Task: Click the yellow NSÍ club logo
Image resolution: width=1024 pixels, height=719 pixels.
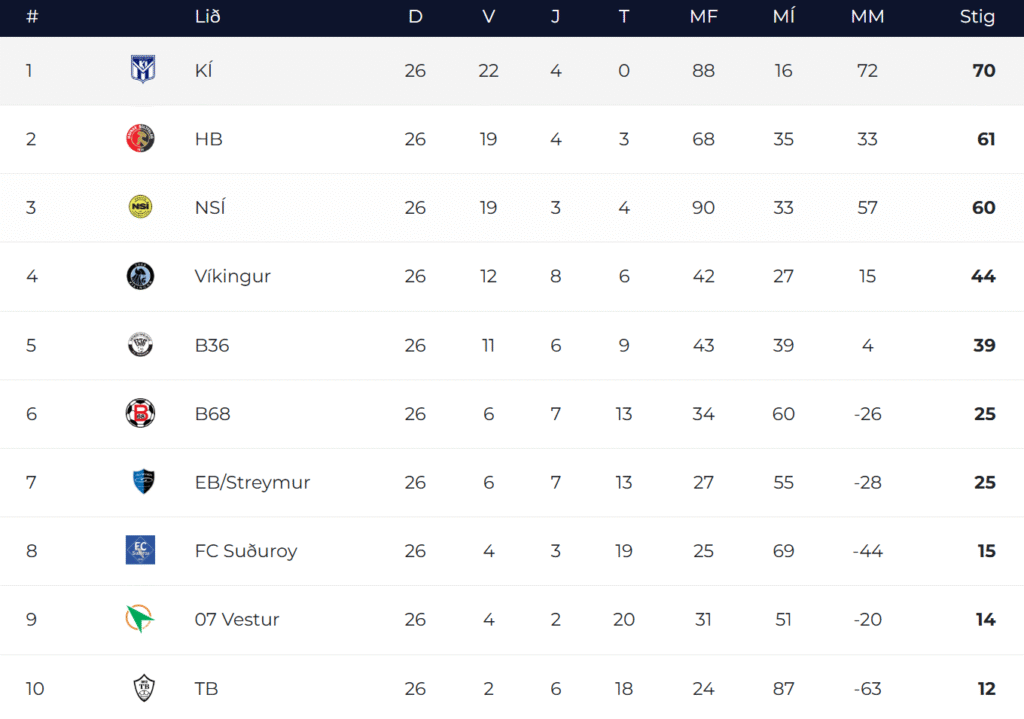Action: (141, 207)
